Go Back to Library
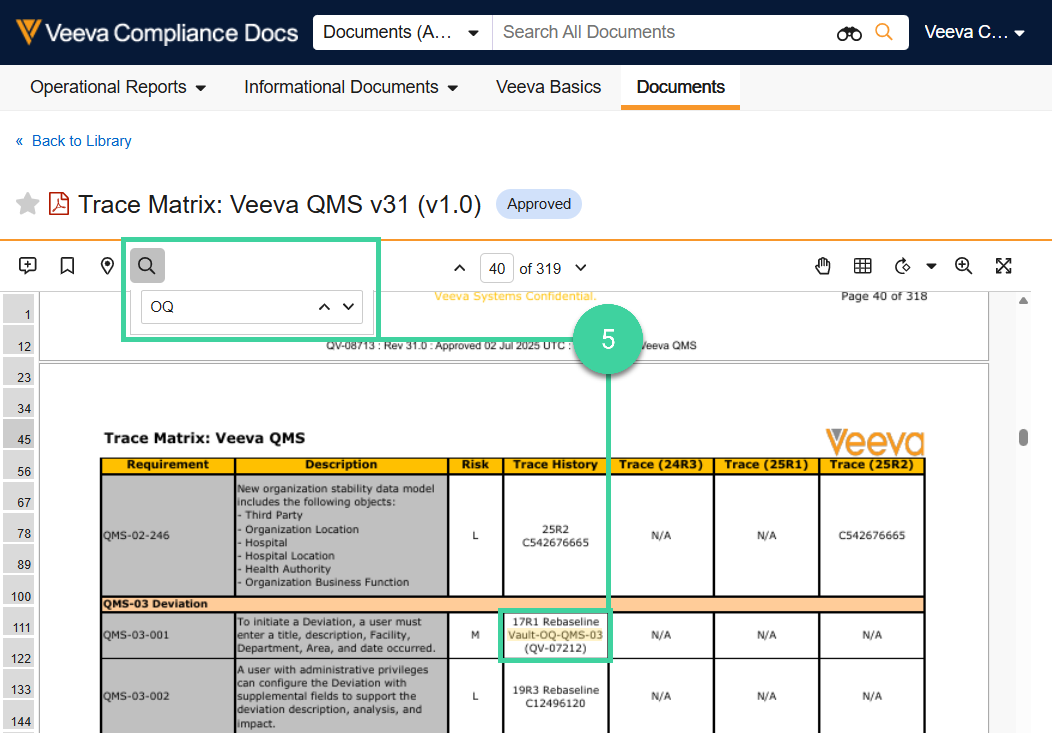Screen dimensions: 1052x733 [74, 141]
